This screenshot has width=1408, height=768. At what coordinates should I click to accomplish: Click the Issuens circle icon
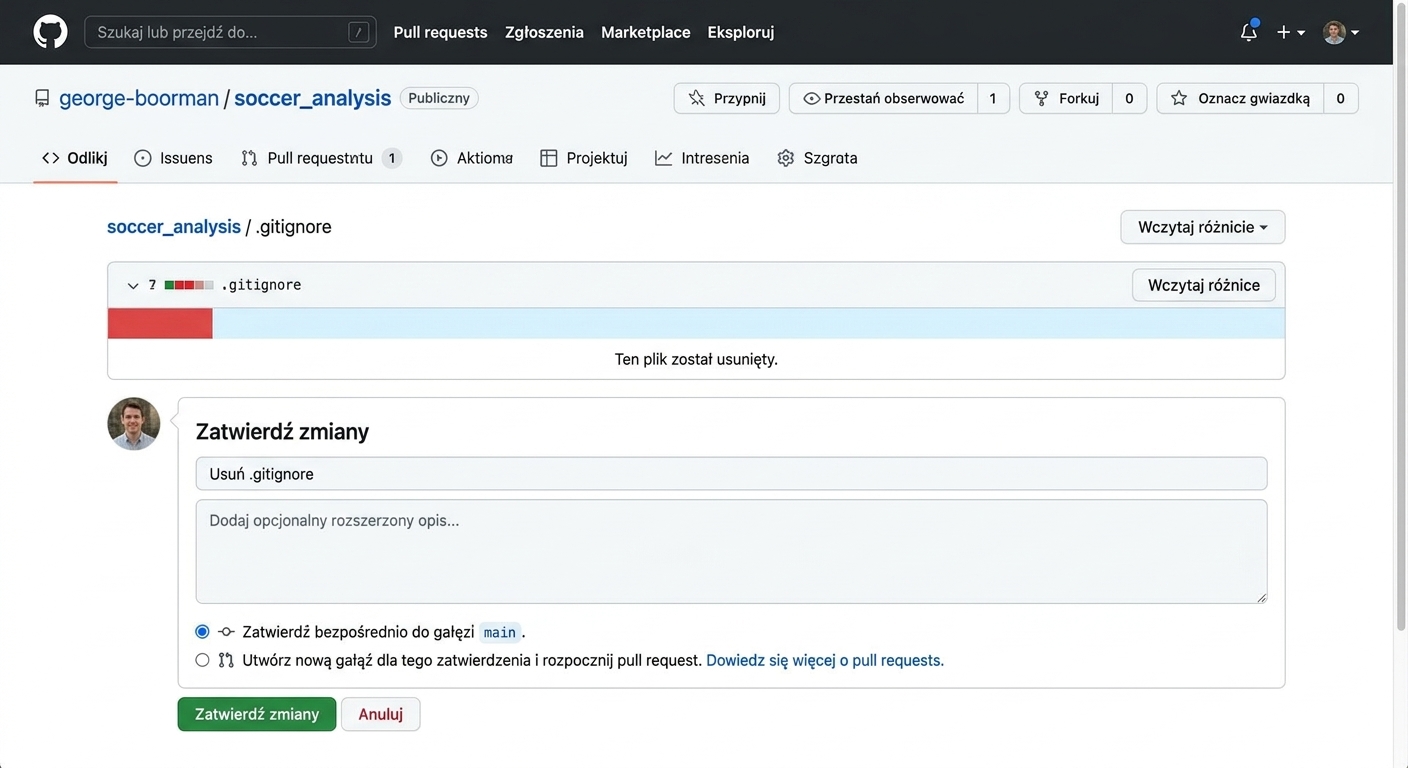[x=143, y=158]
